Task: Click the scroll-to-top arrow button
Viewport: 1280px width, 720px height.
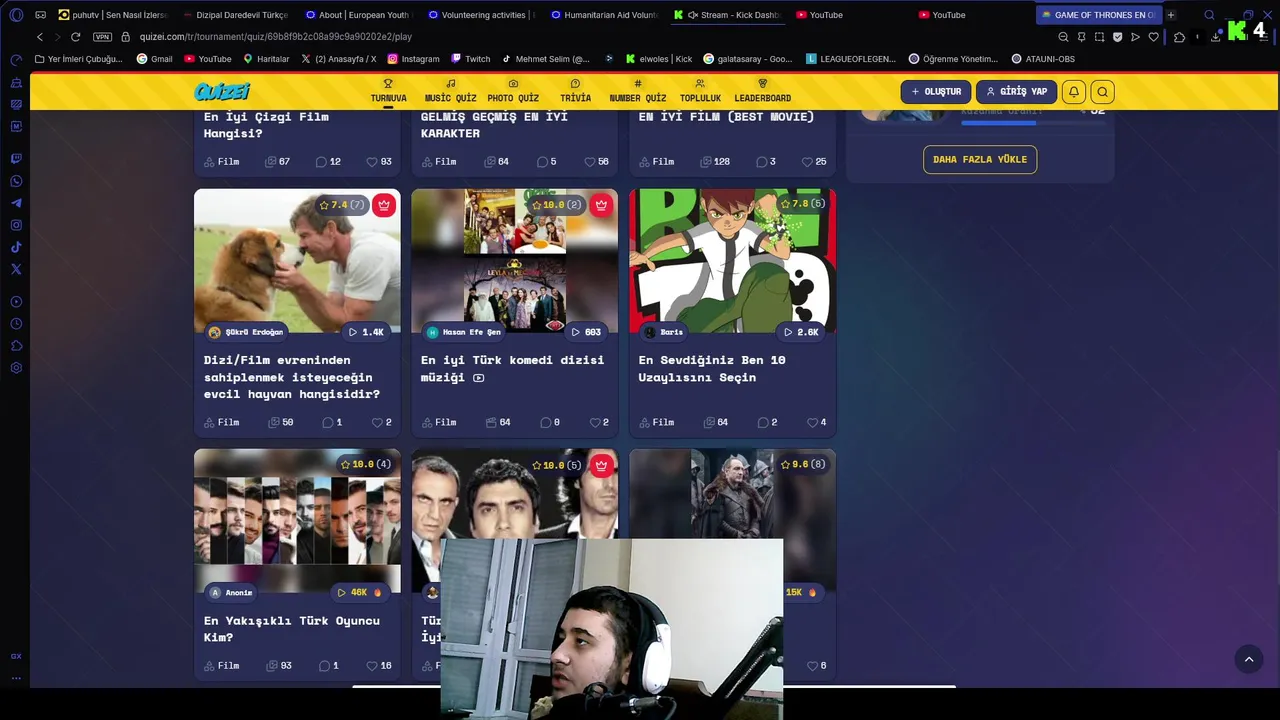Action: [x=1248, y=659]
